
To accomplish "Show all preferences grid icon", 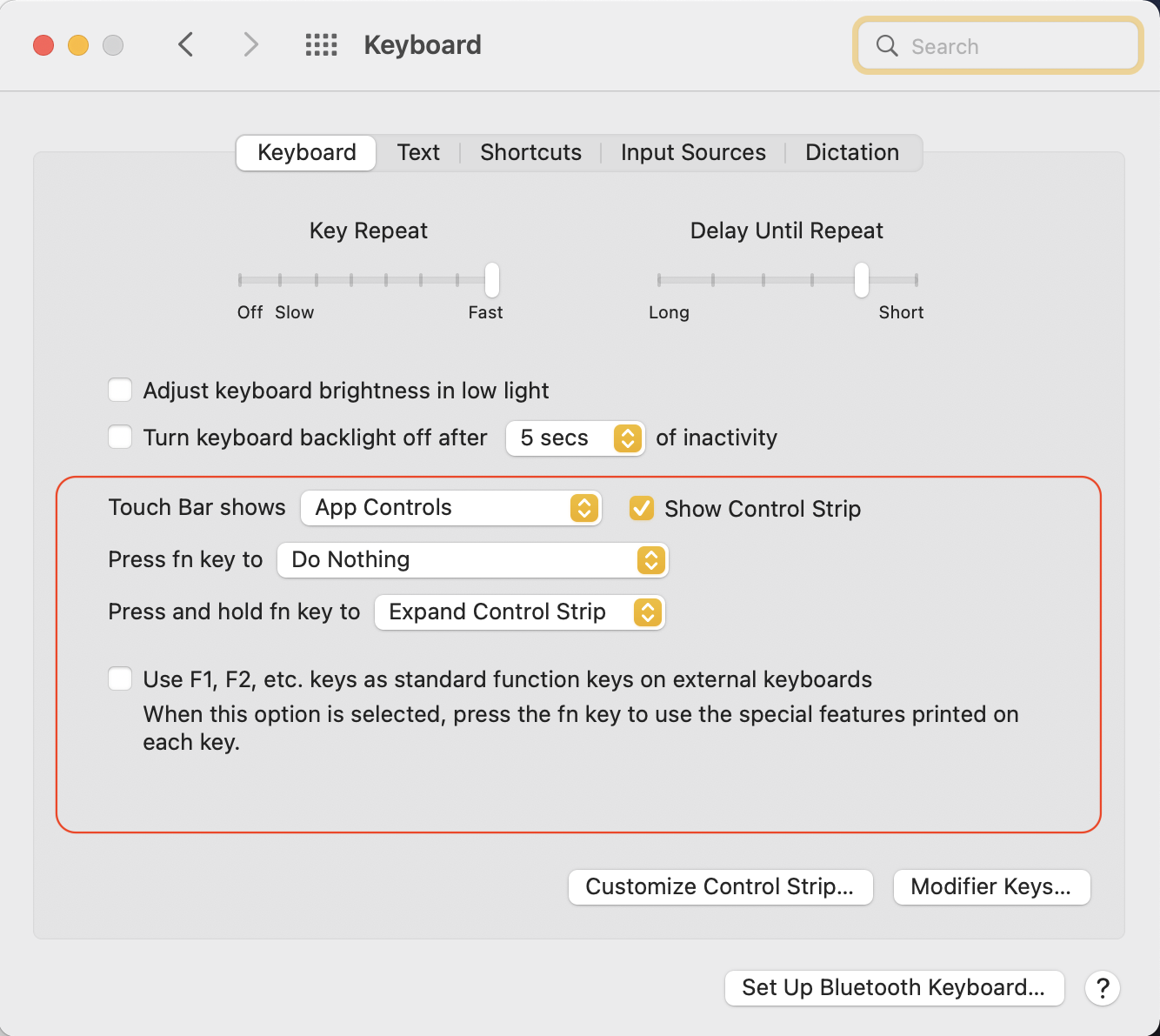I will point(321,45).
